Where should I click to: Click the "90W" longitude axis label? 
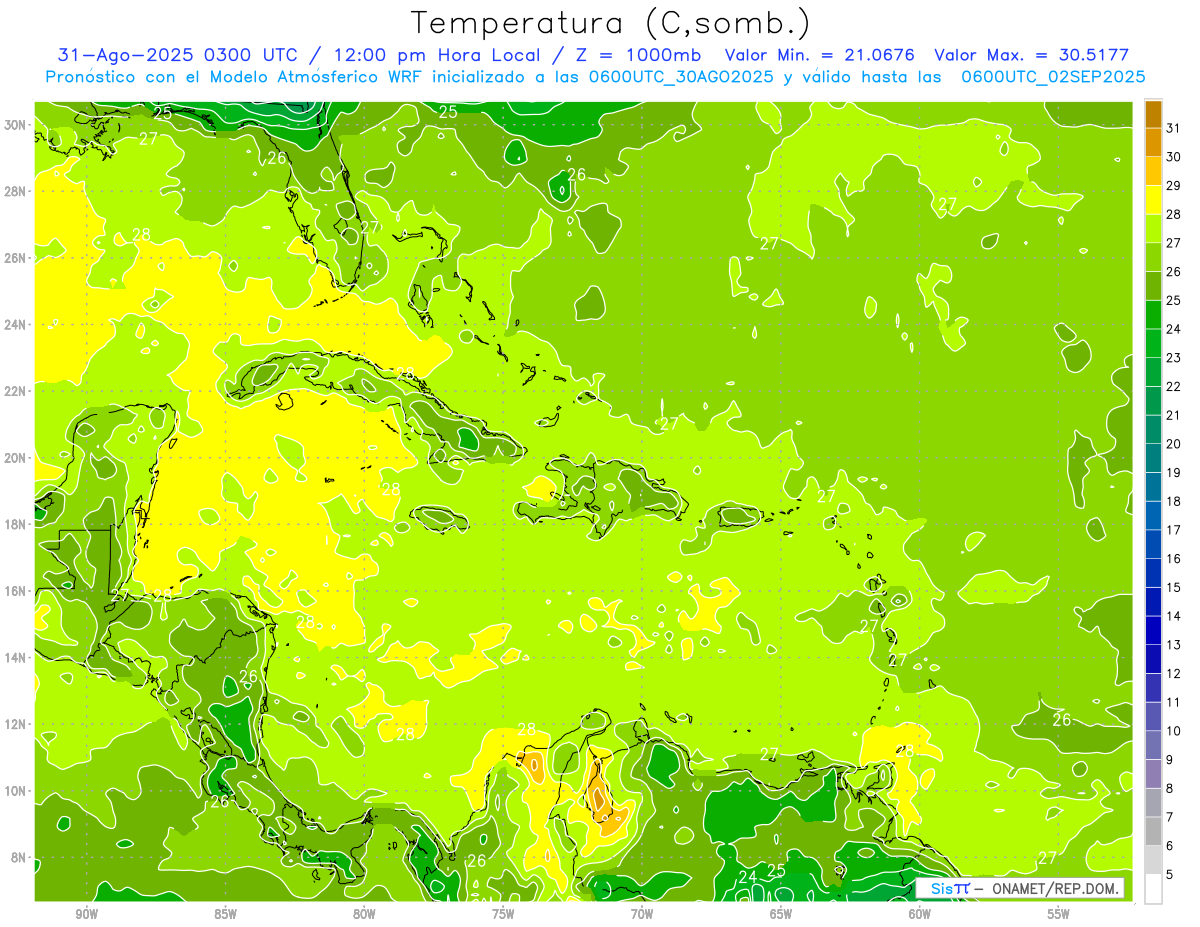(x=87, y=914)
